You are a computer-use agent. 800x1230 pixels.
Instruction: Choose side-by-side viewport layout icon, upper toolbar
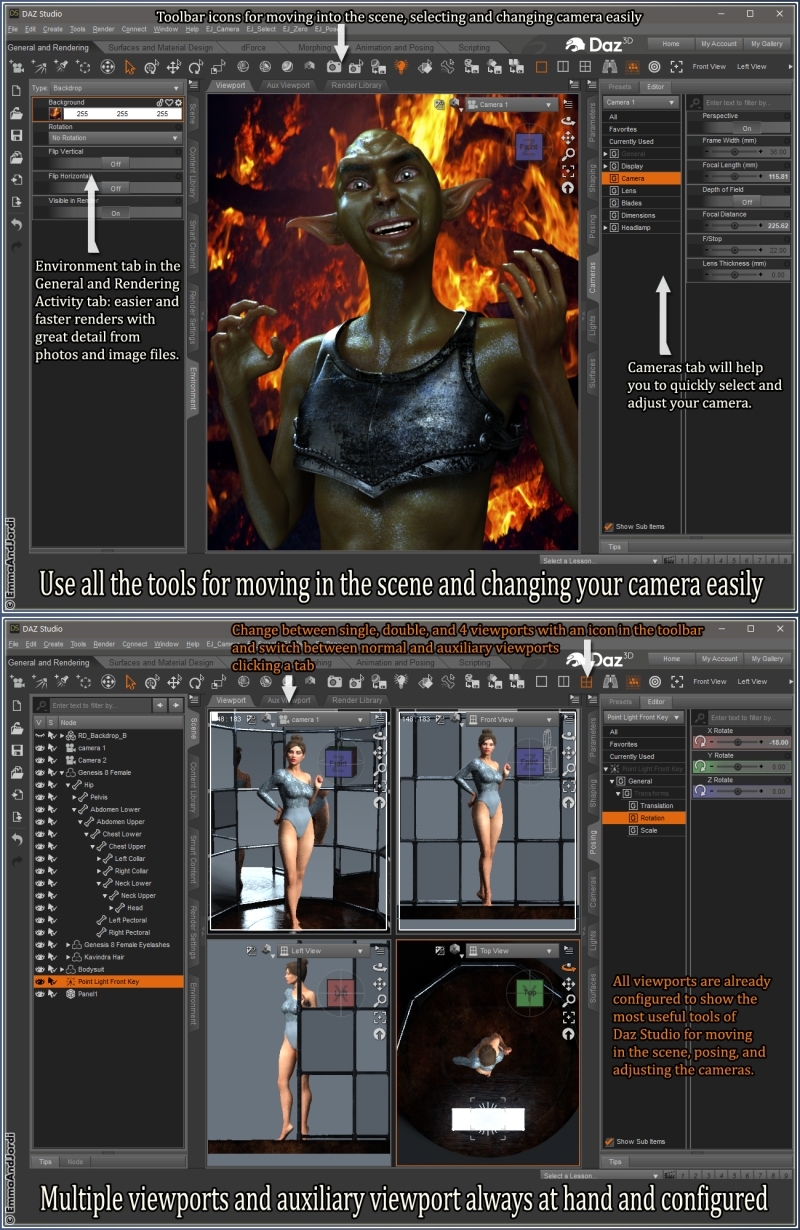pyautogui.click(x=563, y=67)
